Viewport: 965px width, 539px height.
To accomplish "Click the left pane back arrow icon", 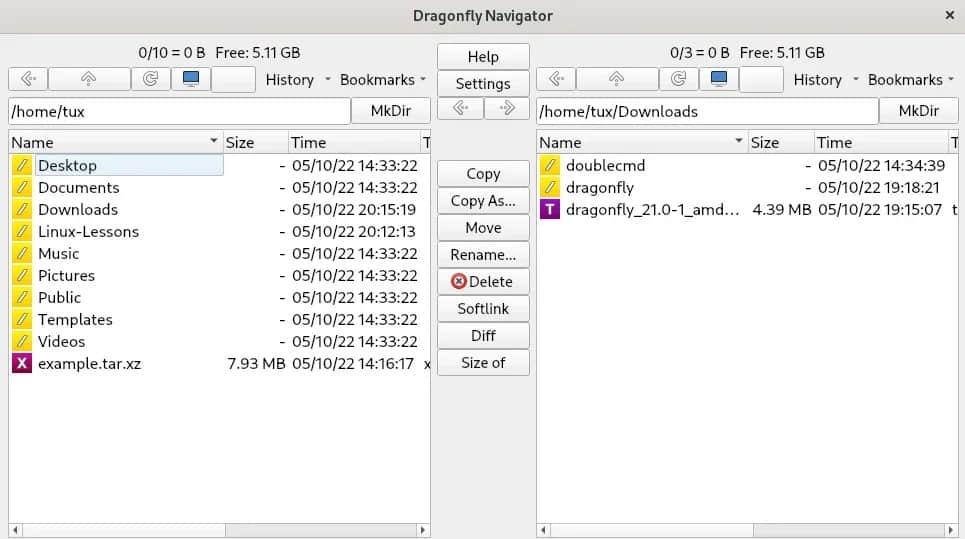I will click(x=28, y=79).
